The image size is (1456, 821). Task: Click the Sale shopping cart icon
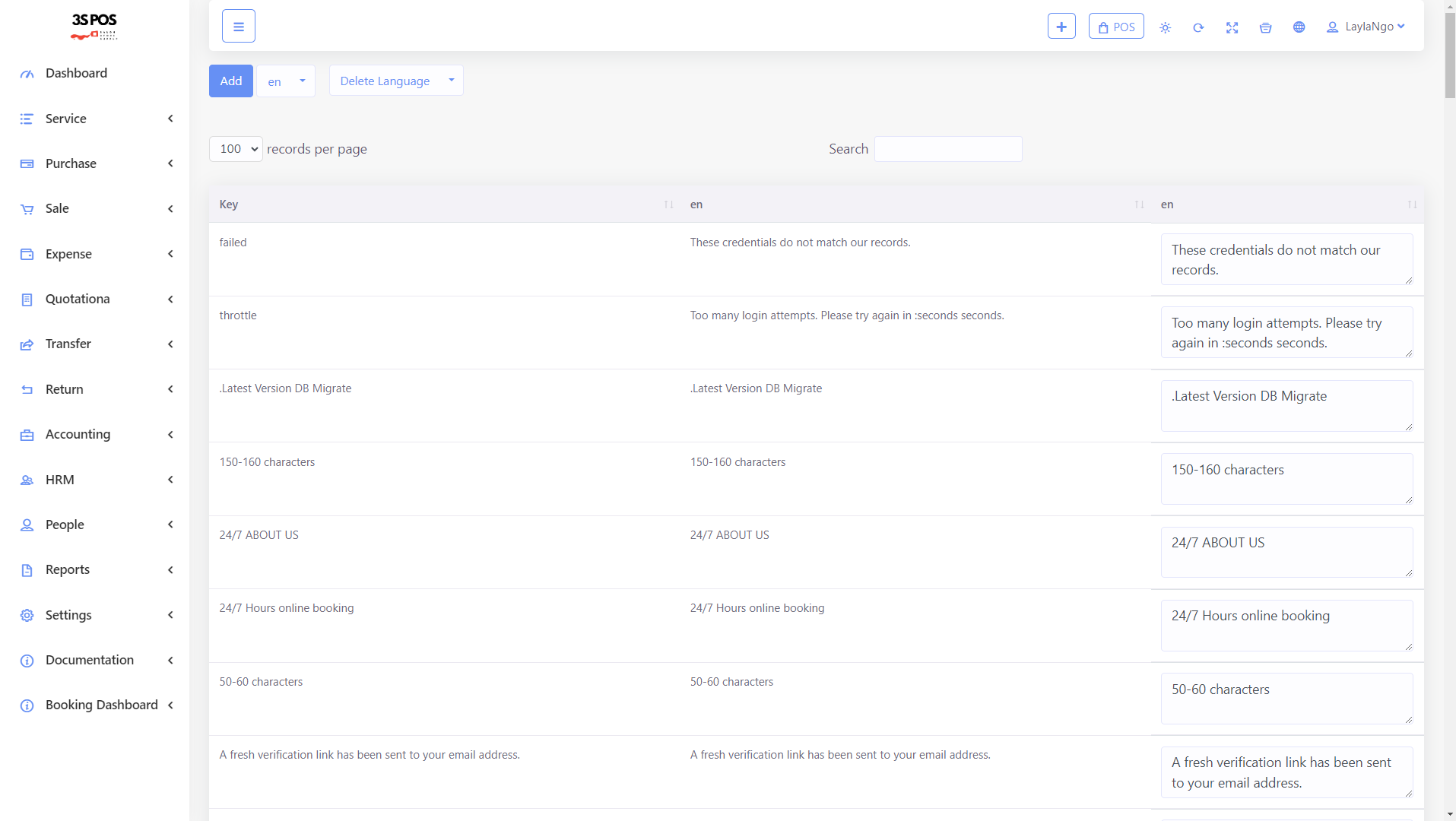27,209
